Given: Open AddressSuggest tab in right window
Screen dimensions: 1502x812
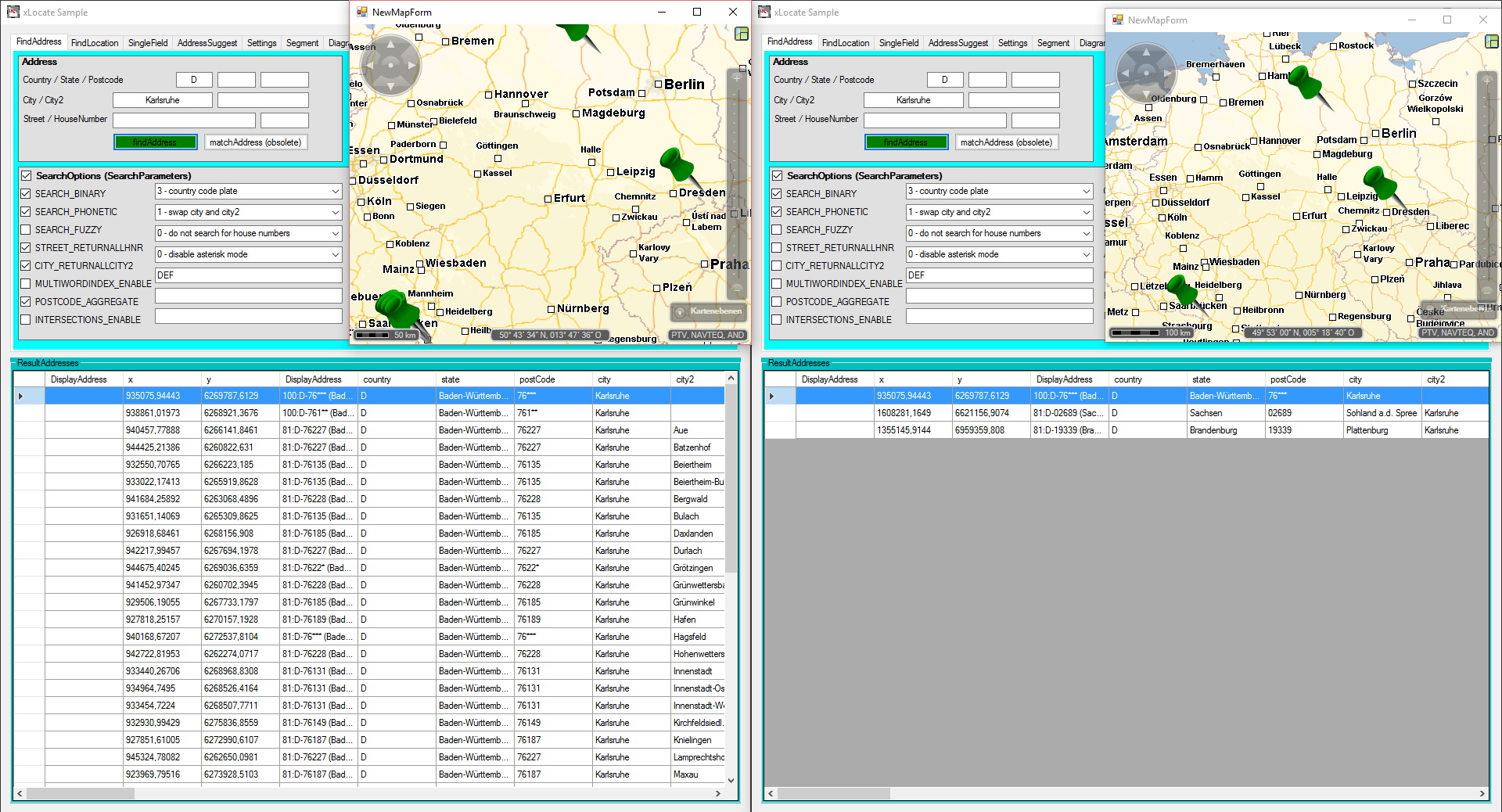Looking at the screenshot, I should [x=958, y=43].
